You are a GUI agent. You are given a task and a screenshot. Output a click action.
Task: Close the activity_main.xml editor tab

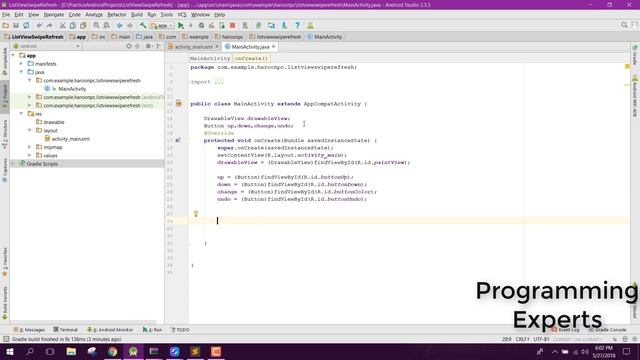tap(217, 47)
